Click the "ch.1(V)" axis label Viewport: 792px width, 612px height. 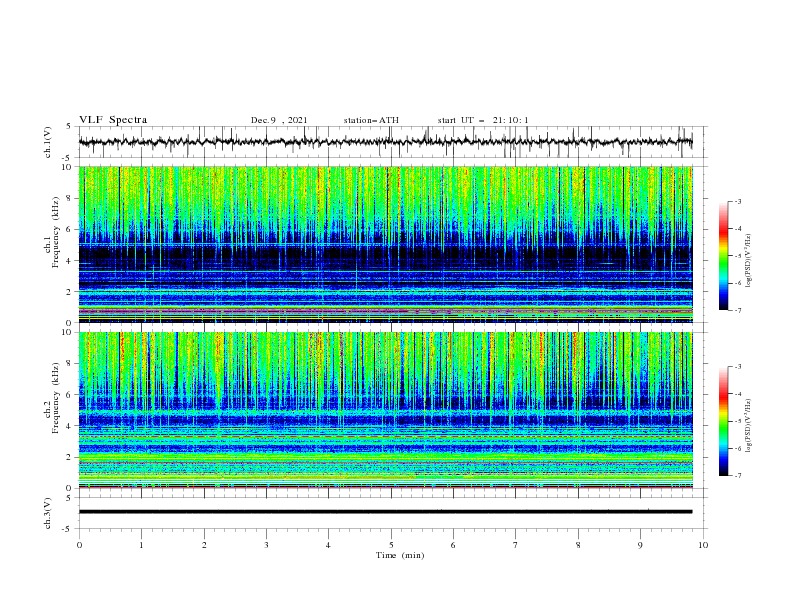(x=48, y=142)
